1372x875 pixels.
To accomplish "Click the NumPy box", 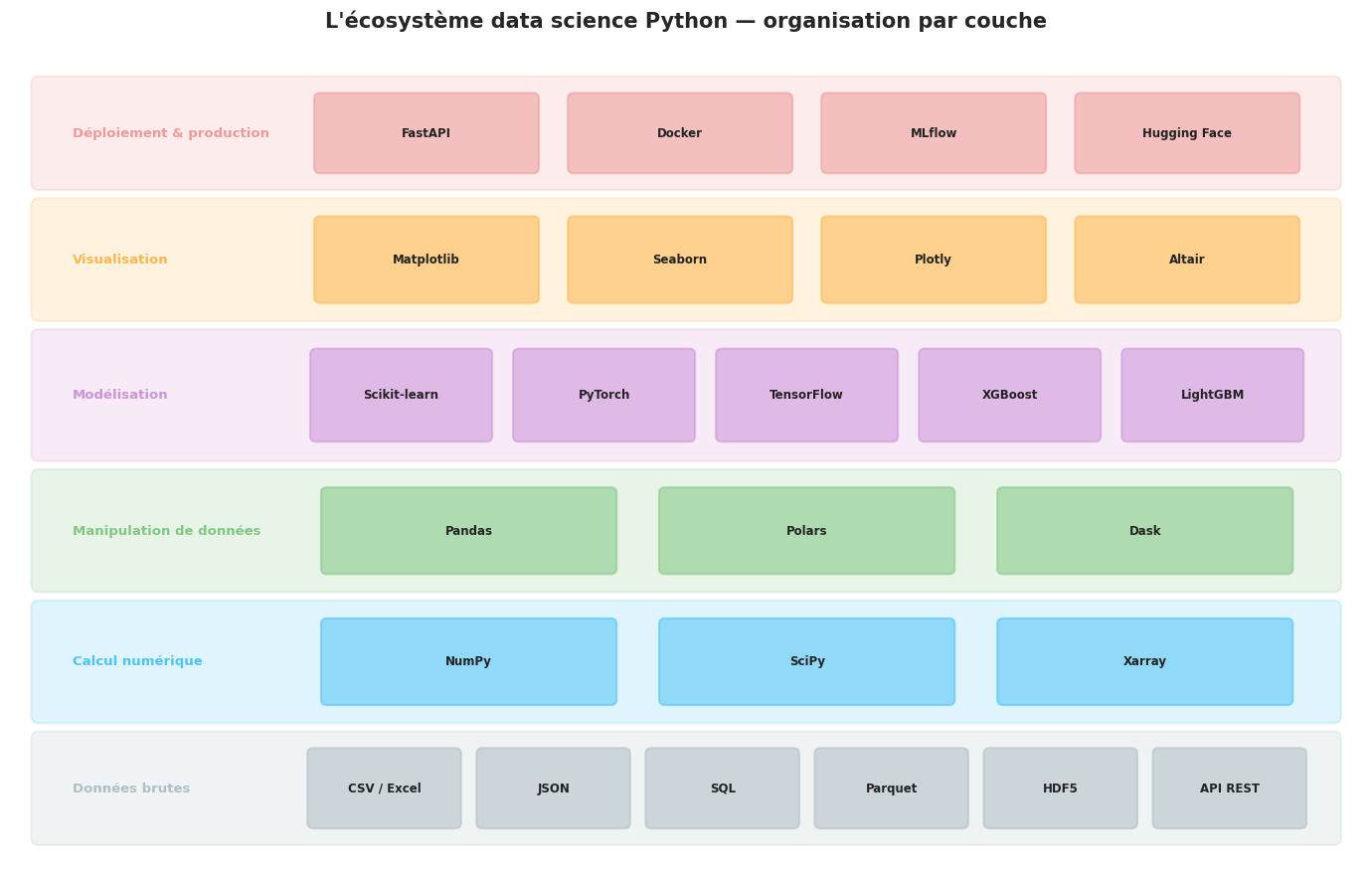I will coord(468,661).
